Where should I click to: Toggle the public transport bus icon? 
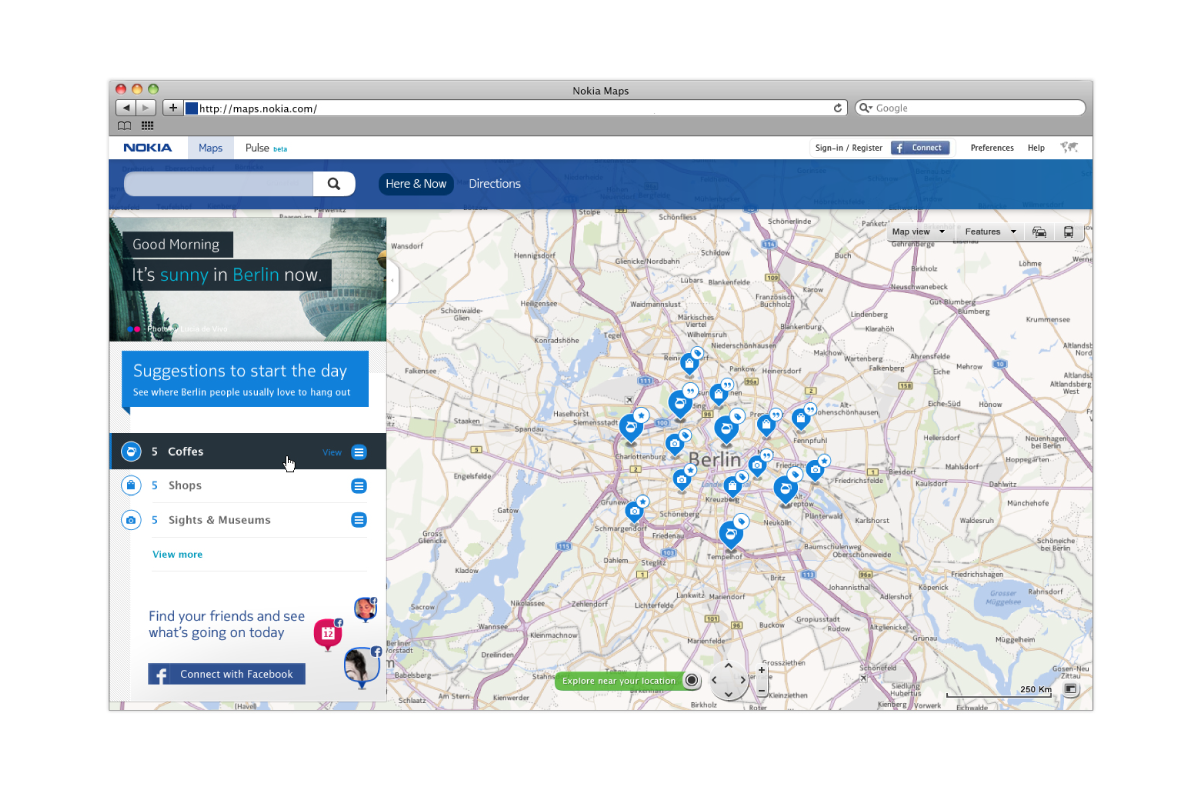pyautogui.click(x=1069, y=232)
